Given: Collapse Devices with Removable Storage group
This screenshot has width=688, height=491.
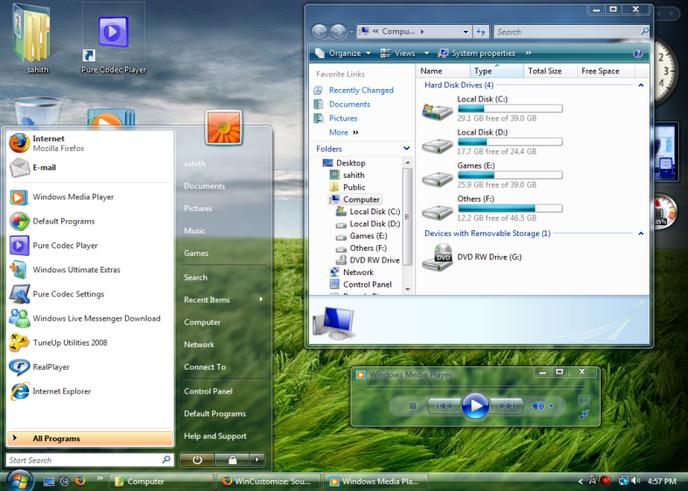Looking at the screenshot, I should coord(641,233).
